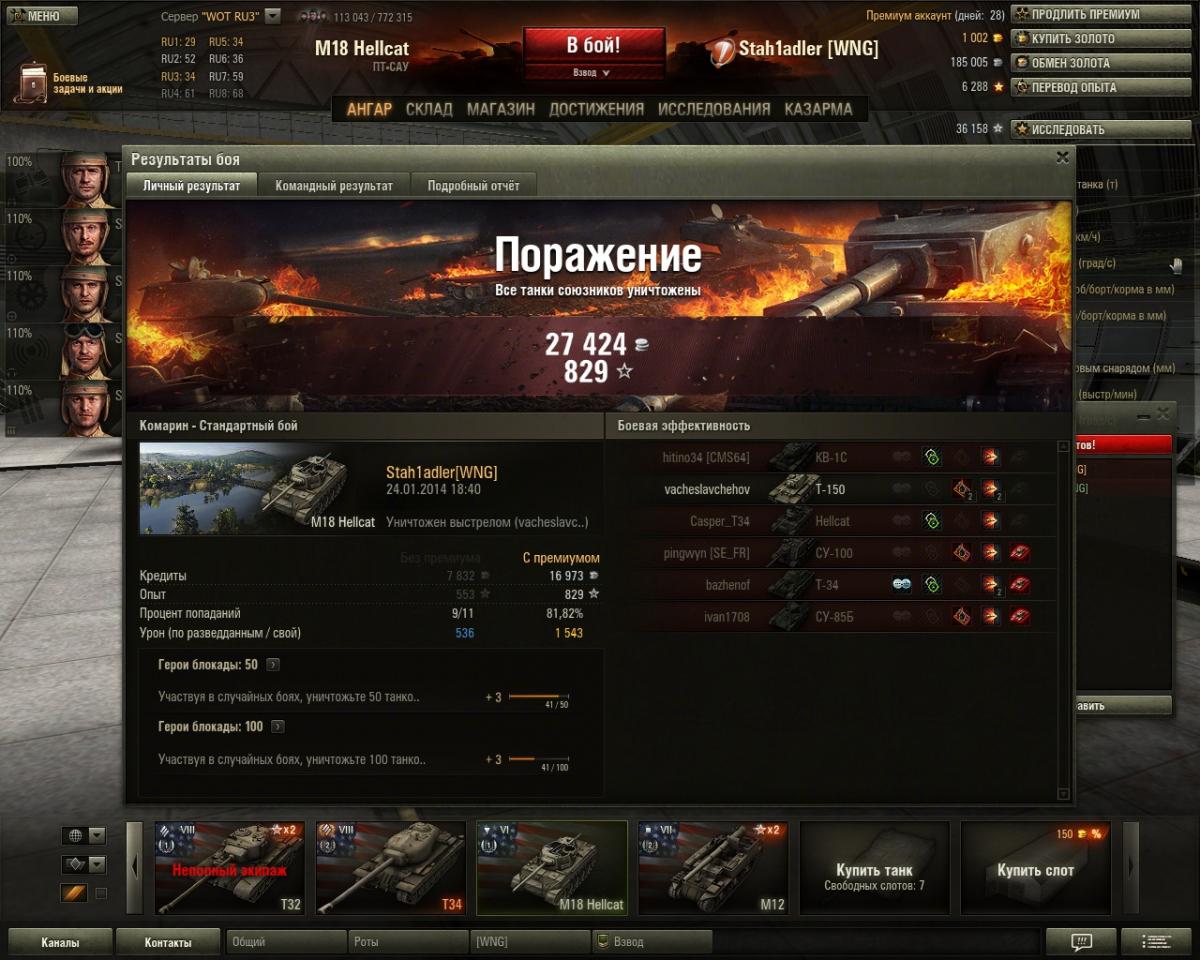Expand the server WOT RU3 dropdown
1200x960 pixels.
pos(273,17)
